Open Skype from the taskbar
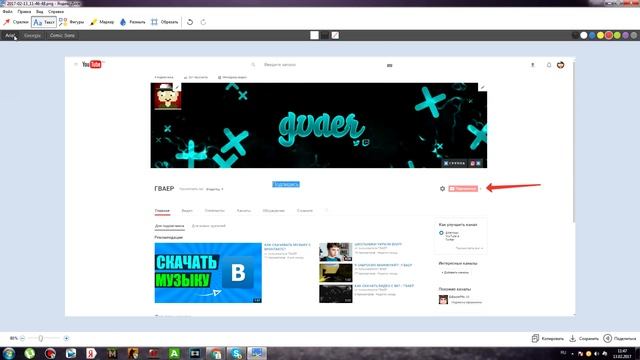 click(236, 353)
